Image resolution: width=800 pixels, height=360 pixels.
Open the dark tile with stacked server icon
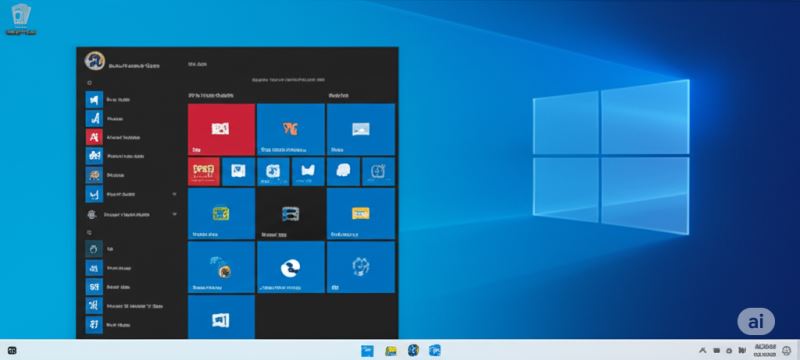[291, 214]
